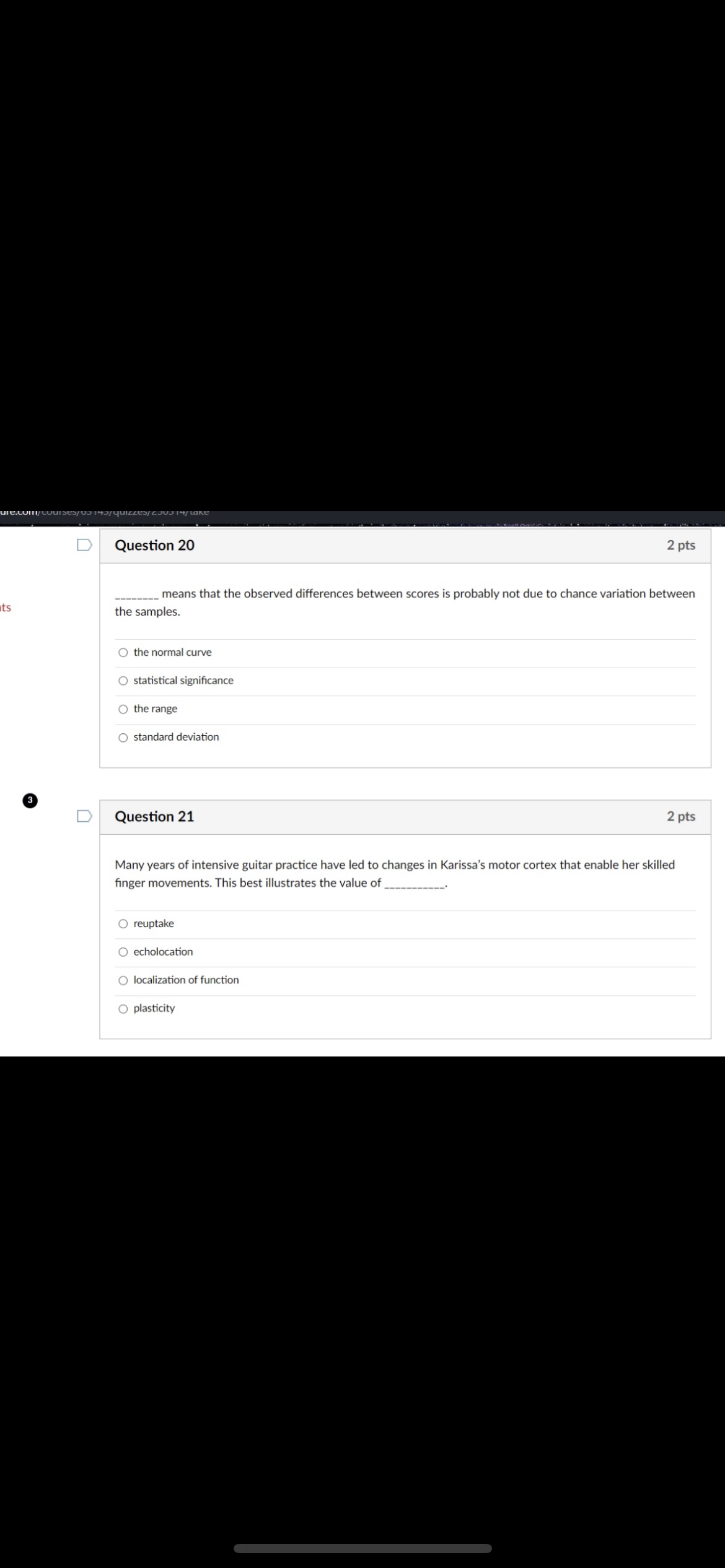This screenshot has height=1568, width=725.
Task: Flag Question 21 for review
Action: [85, 816]
